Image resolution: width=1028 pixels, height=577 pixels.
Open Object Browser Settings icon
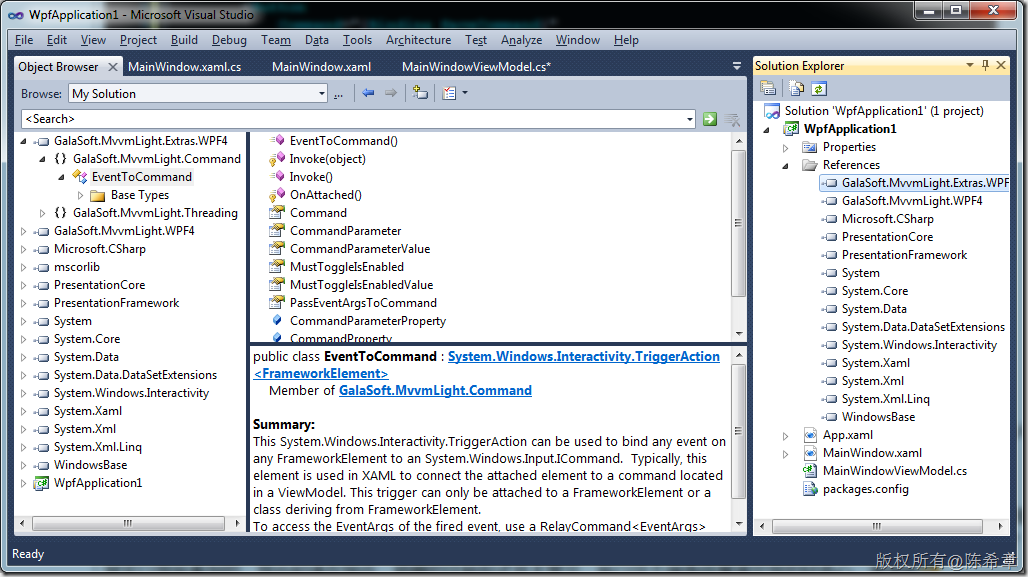tap(449, 93)
